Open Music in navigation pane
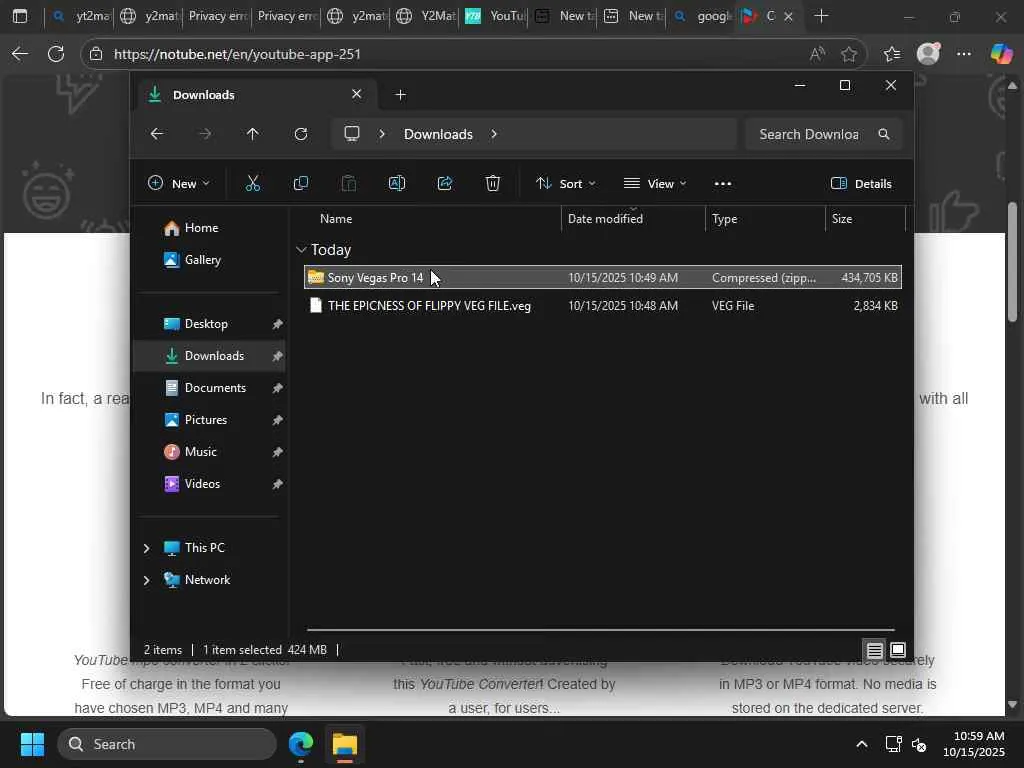1024x768 pixels. tap(209, 452)
